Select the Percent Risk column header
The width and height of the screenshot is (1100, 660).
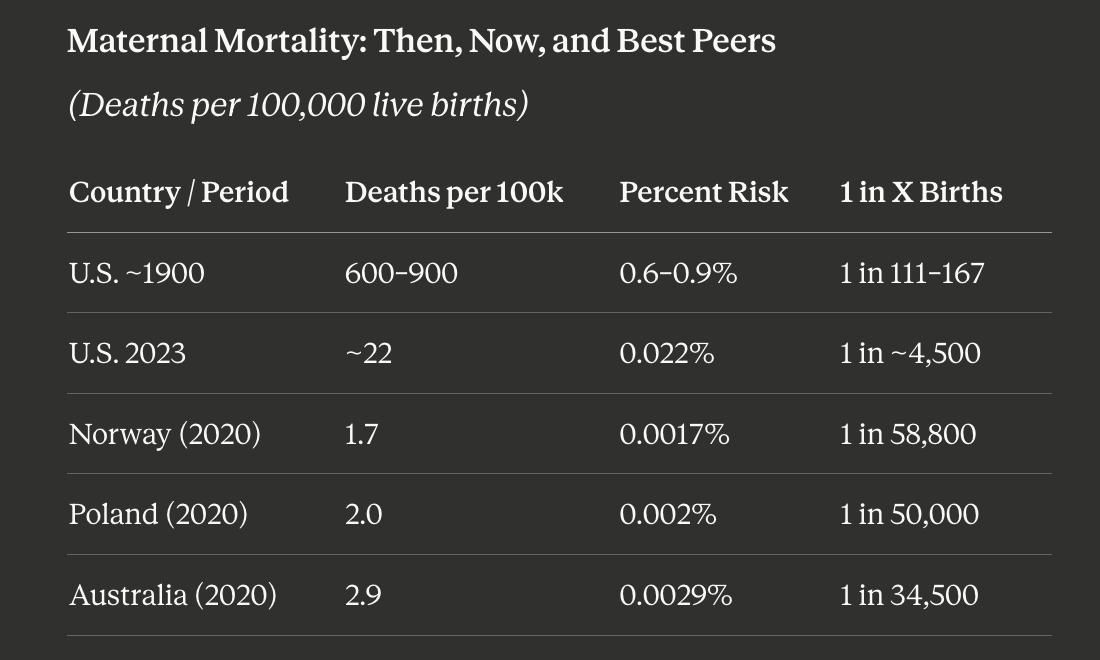pyautogui.click(x=704, y=192)
